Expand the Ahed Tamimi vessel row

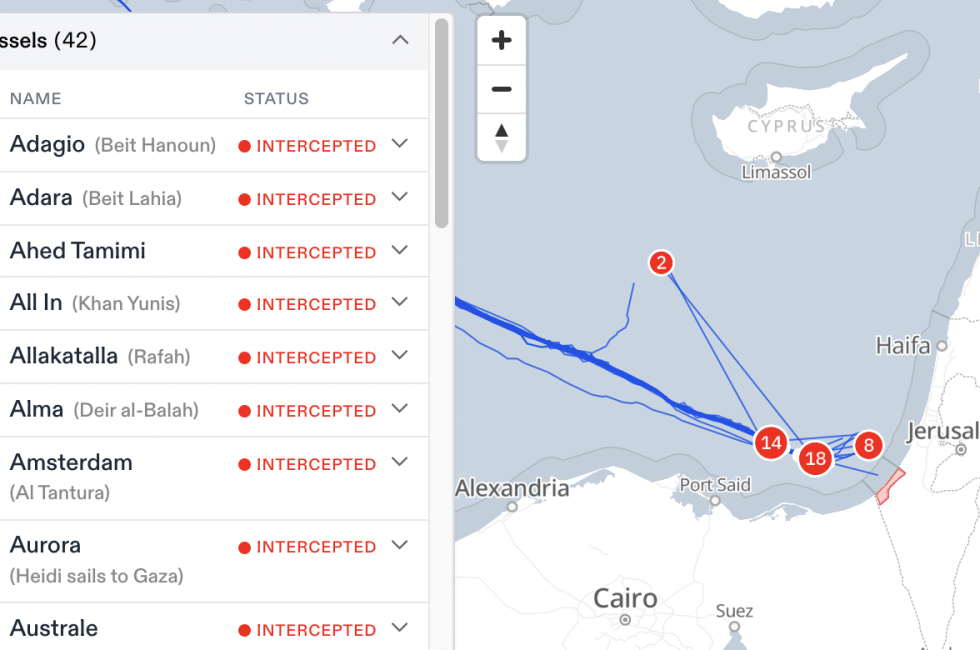point(400,250)
